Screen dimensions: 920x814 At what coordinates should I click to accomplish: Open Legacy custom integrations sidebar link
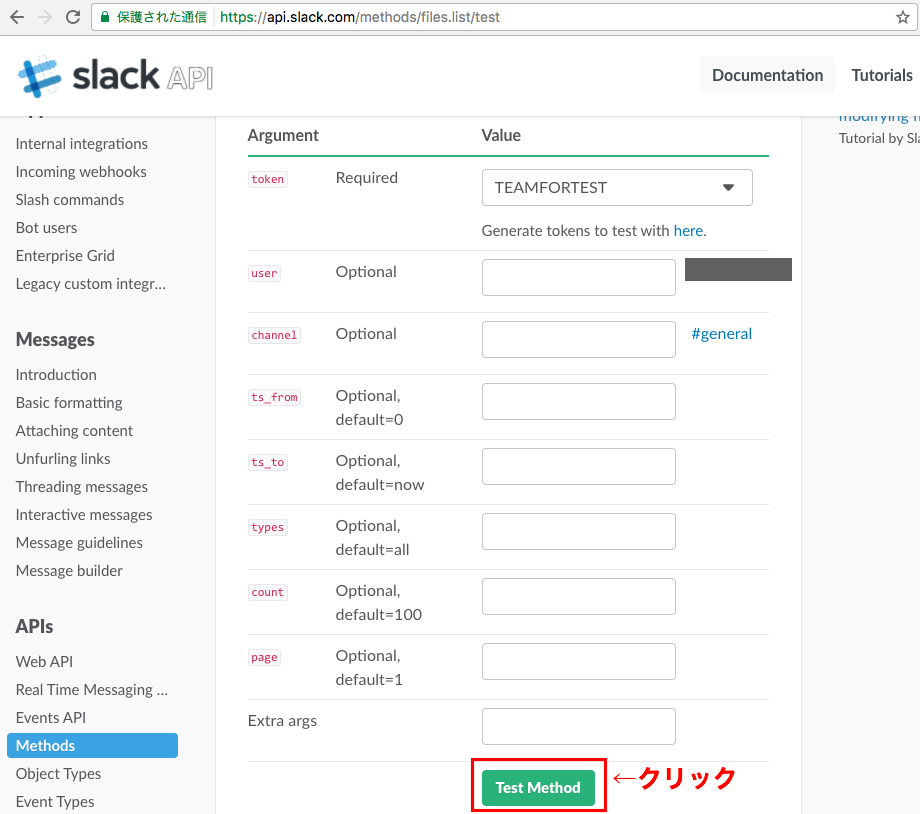pyautogui.click(x=90, y=284)
